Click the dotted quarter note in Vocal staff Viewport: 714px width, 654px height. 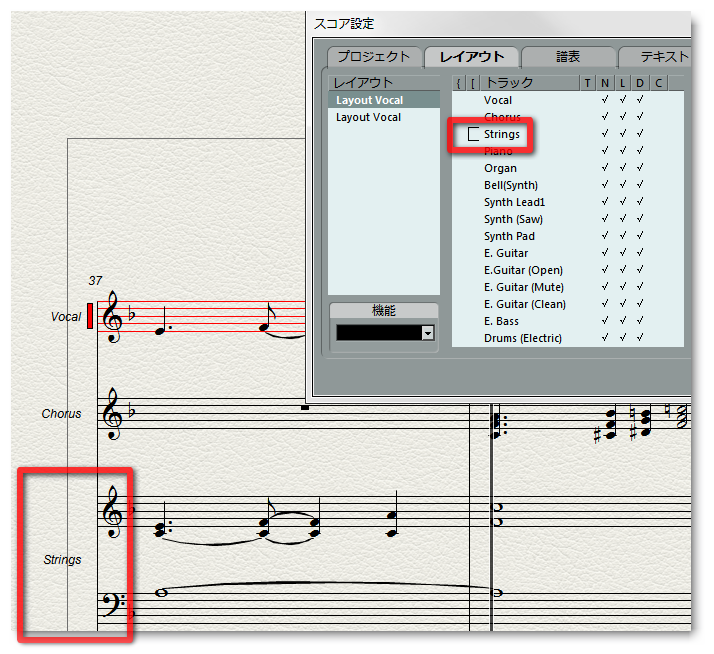162,322
